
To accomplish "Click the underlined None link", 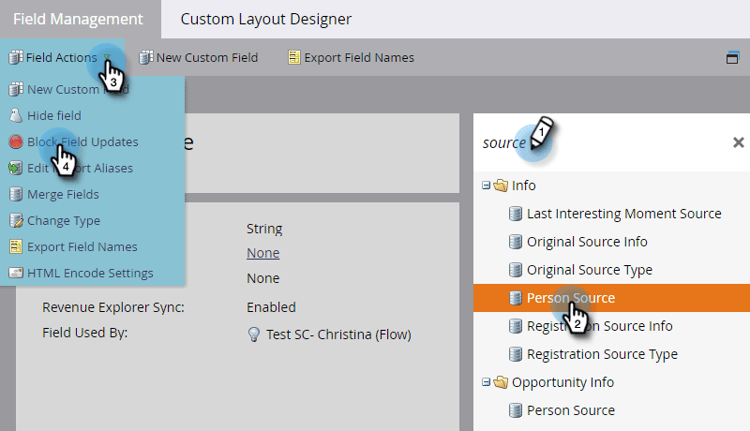I will (x=263, y=253).
